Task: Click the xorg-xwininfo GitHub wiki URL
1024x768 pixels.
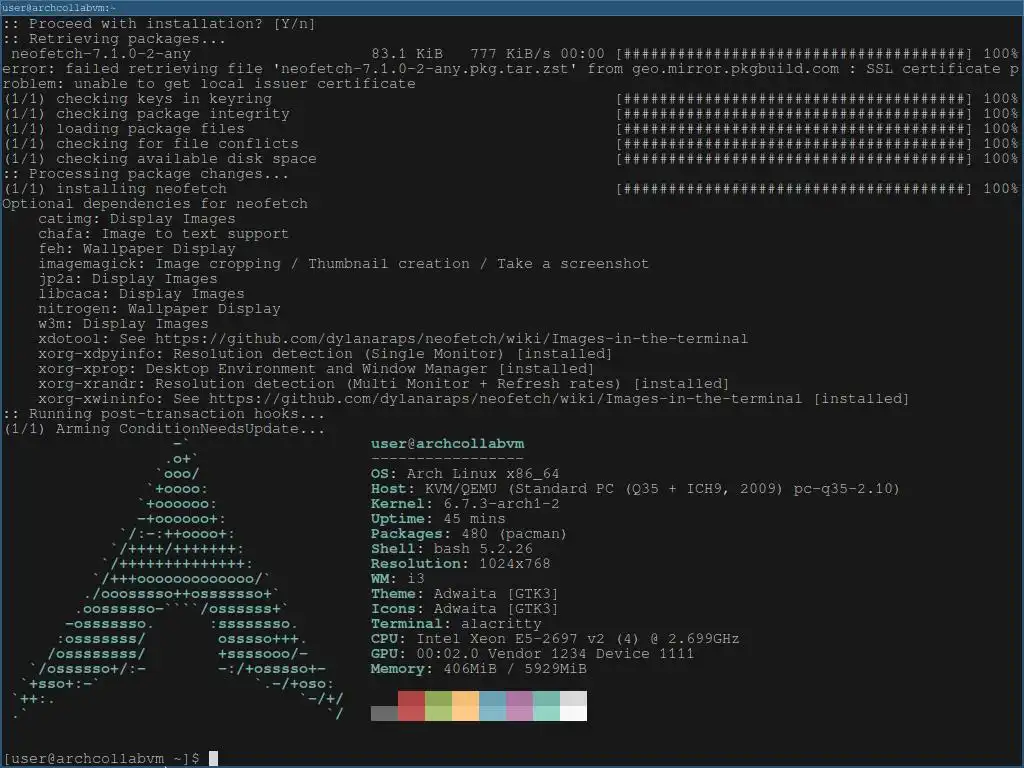Action: click(x=505, y=398)
